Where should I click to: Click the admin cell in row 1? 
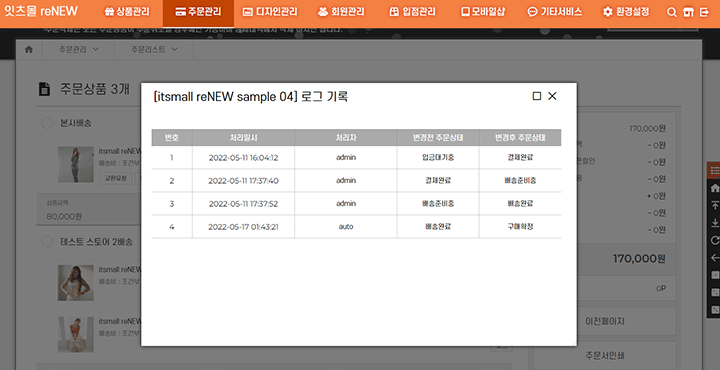346,158
